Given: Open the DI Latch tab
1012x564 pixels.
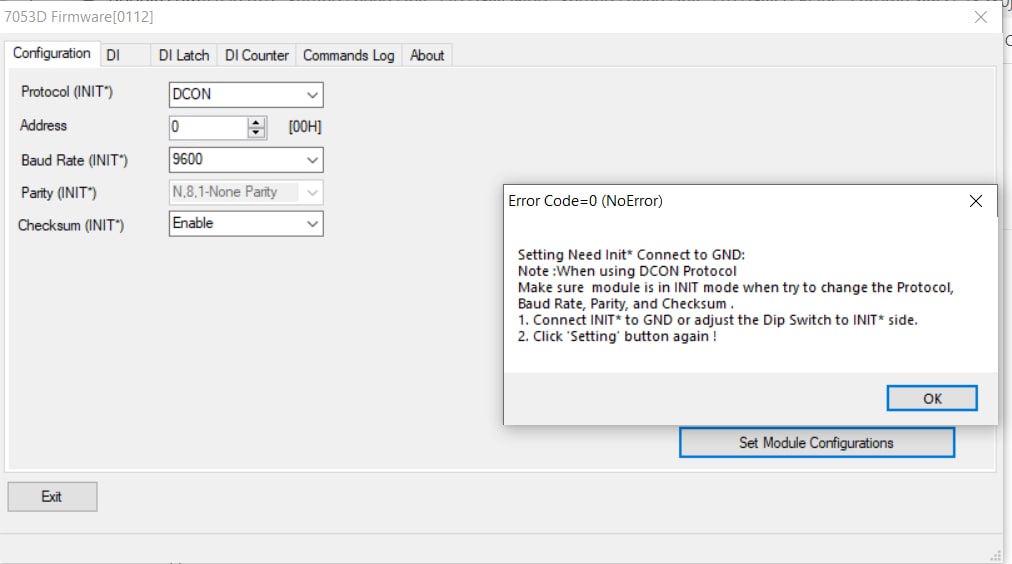Looking at the screenshot, I should [184, 55].
